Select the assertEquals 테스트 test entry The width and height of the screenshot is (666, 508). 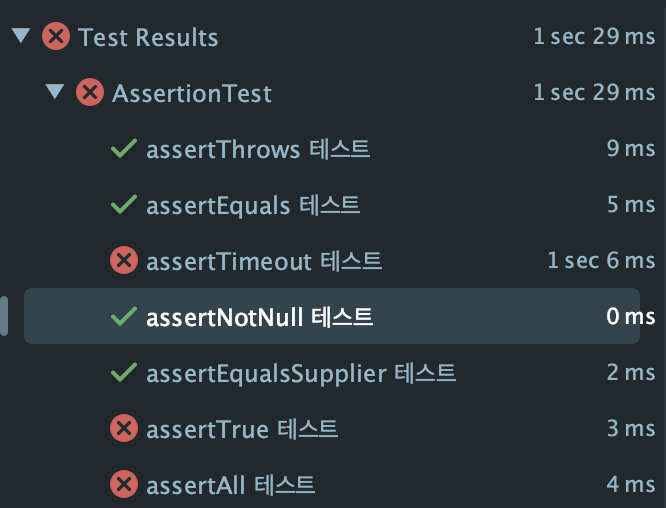tap(332, 204)
